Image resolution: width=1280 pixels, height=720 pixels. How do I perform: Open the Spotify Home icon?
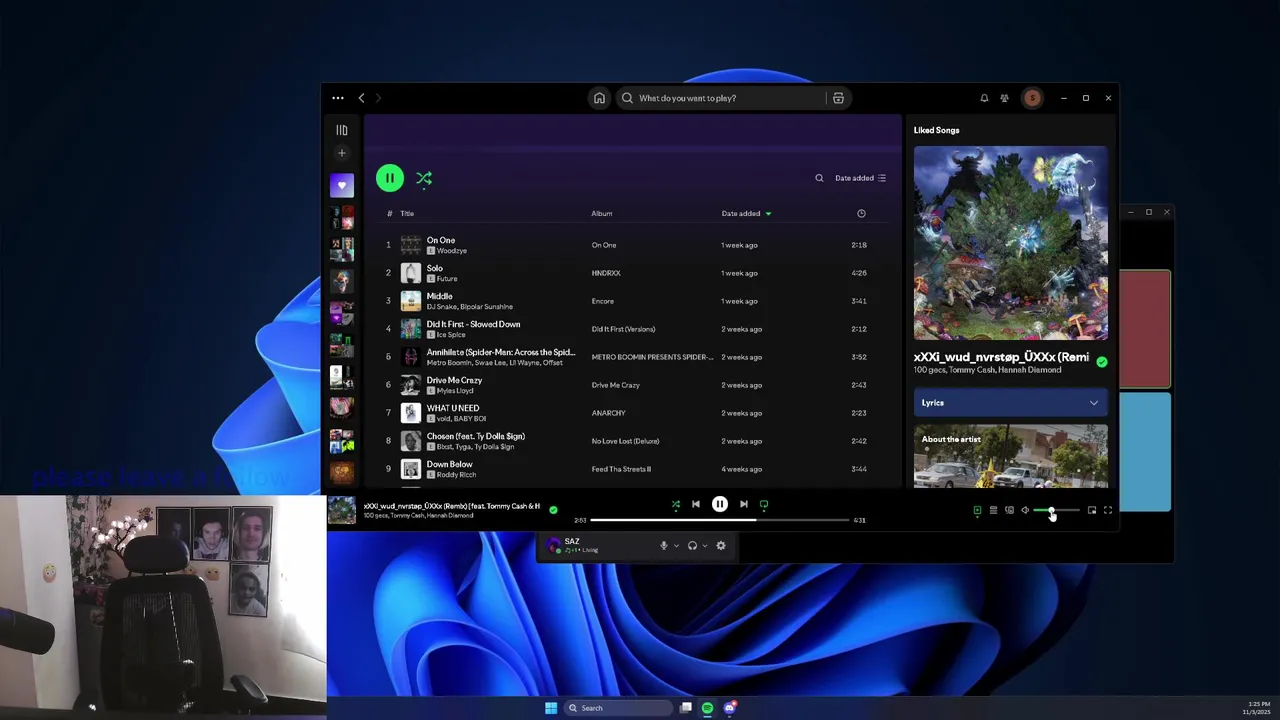coord(599,98)
